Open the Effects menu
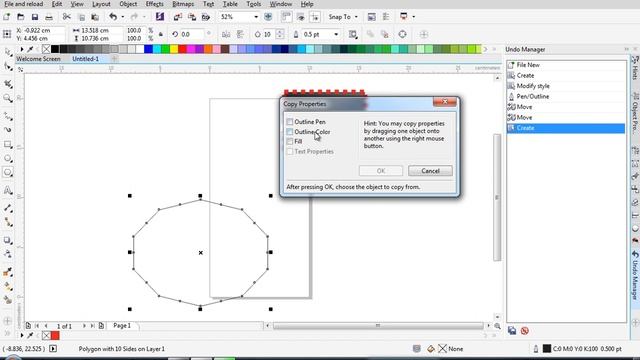 155,4
